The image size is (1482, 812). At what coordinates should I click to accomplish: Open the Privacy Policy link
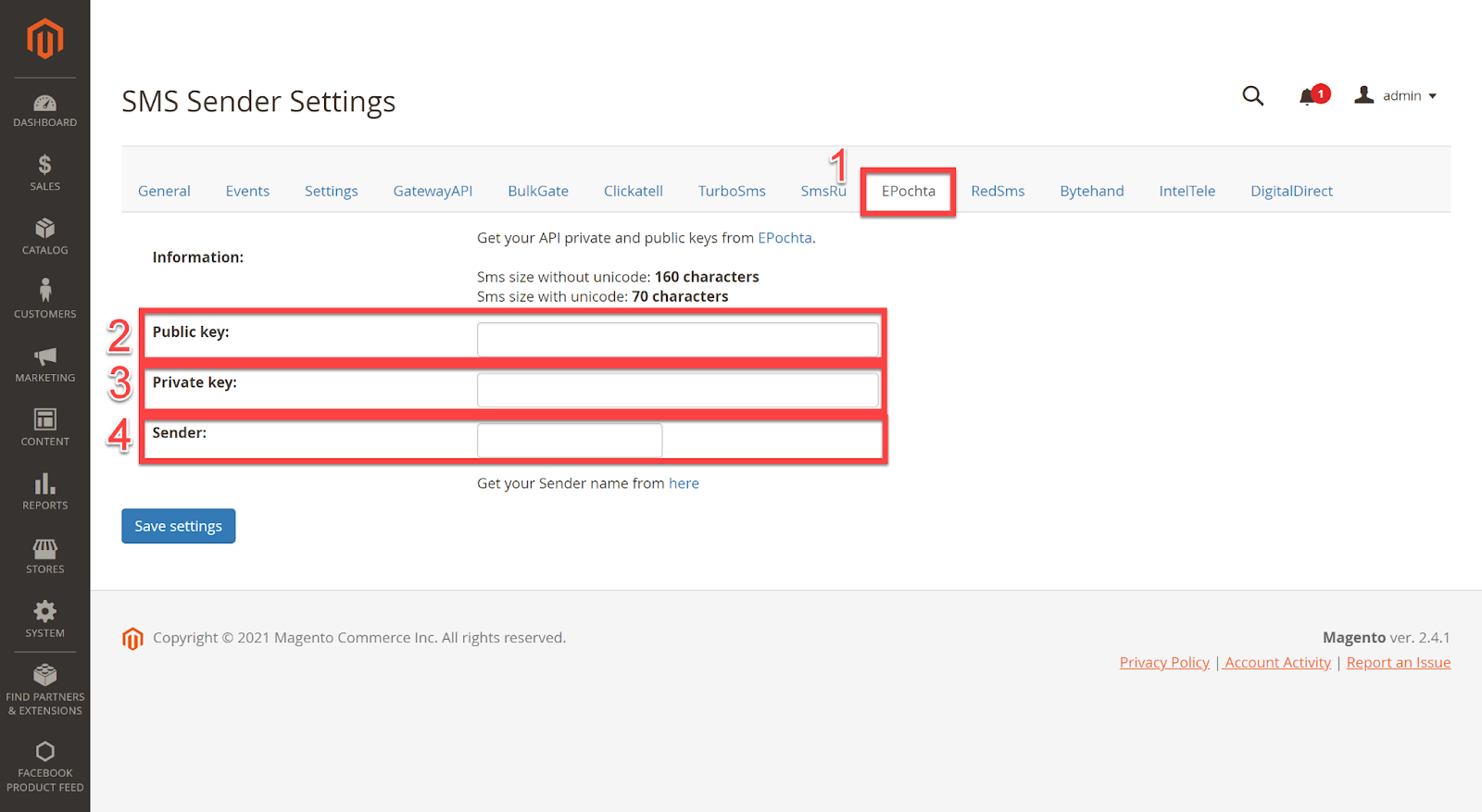(1164, 662)
